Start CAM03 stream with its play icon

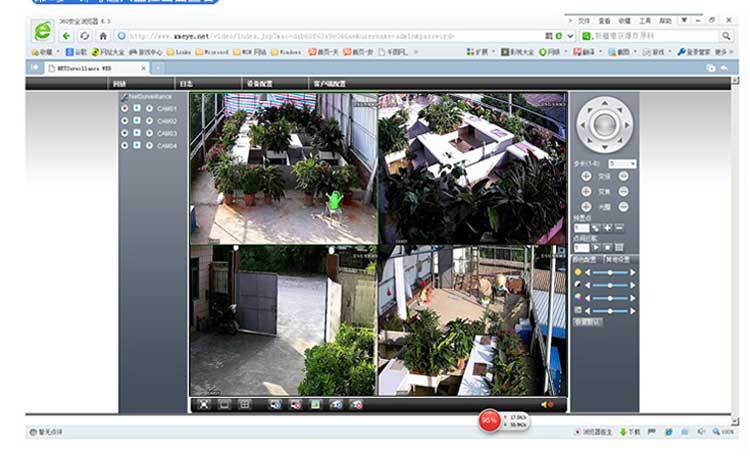point(137,133)
